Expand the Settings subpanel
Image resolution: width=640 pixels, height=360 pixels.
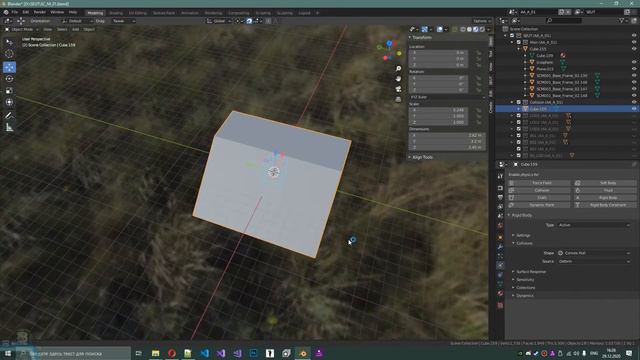pyautogui.click(x=522, y=235)
